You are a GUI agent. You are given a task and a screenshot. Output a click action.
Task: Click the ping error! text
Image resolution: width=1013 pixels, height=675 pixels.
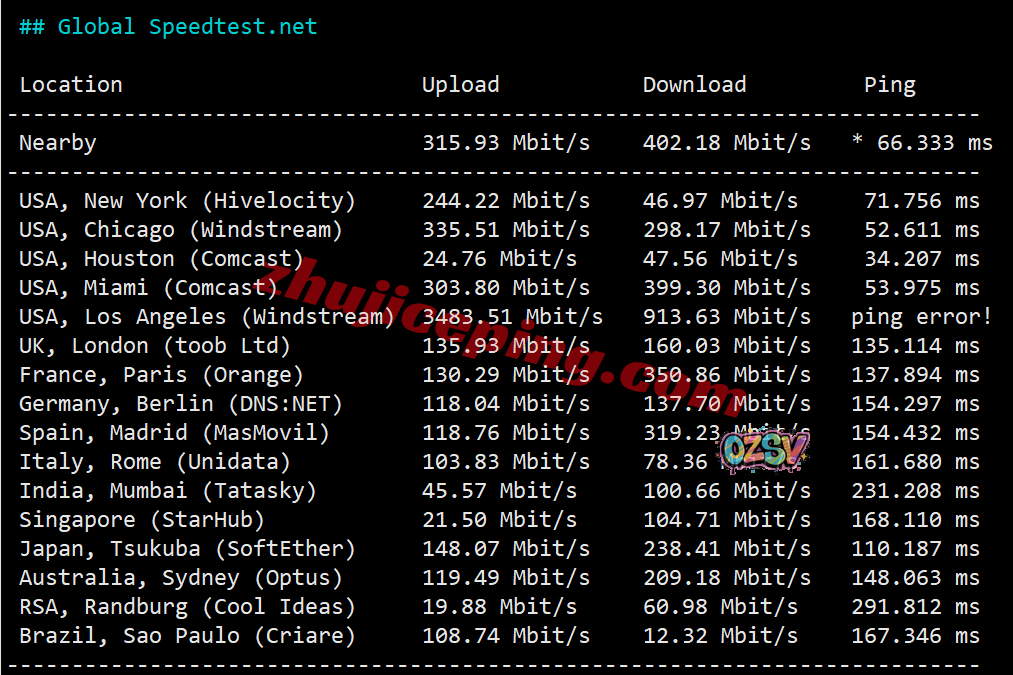coord(921,317)
